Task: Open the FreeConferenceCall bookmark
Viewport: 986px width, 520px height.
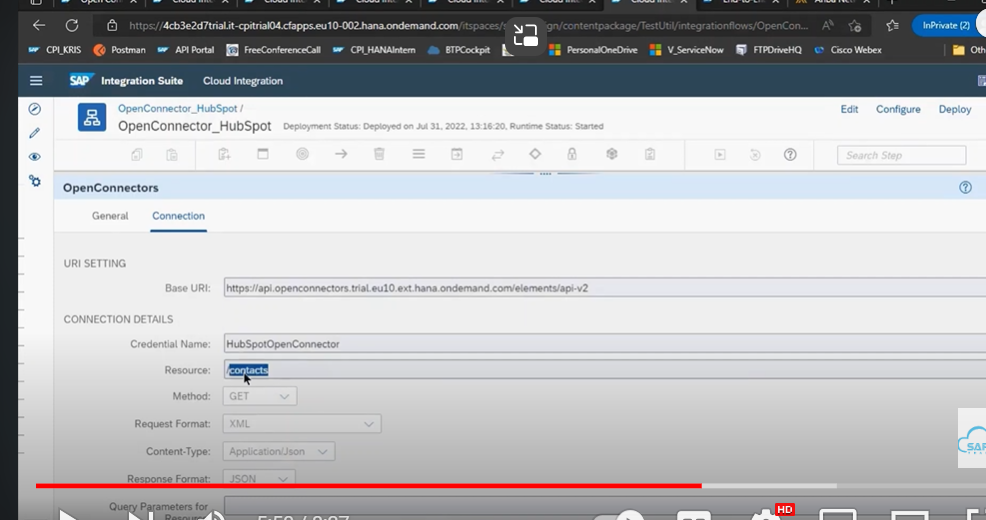Action: 274,50
